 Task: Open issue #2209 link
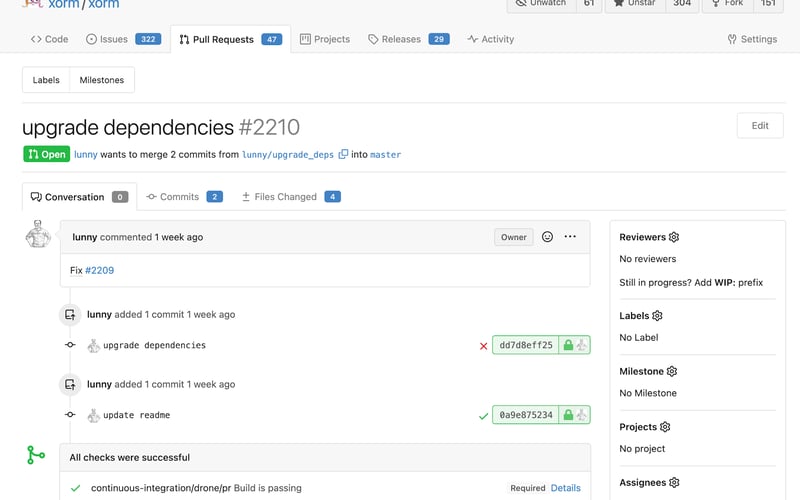point(99,270)
